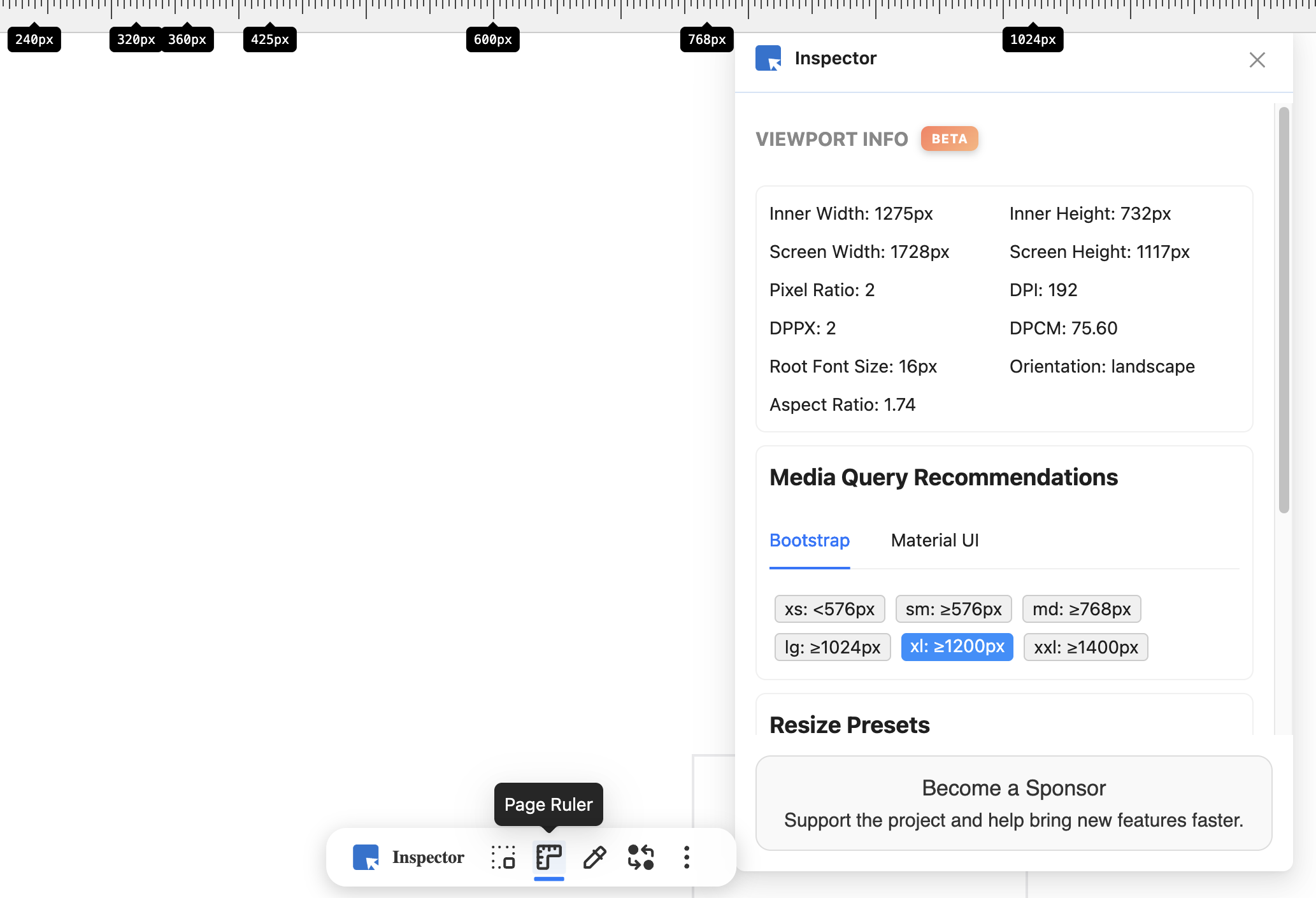Select the eyedropper color picker tool
This screenshot has height=898, width=1316.
(595, 857)
